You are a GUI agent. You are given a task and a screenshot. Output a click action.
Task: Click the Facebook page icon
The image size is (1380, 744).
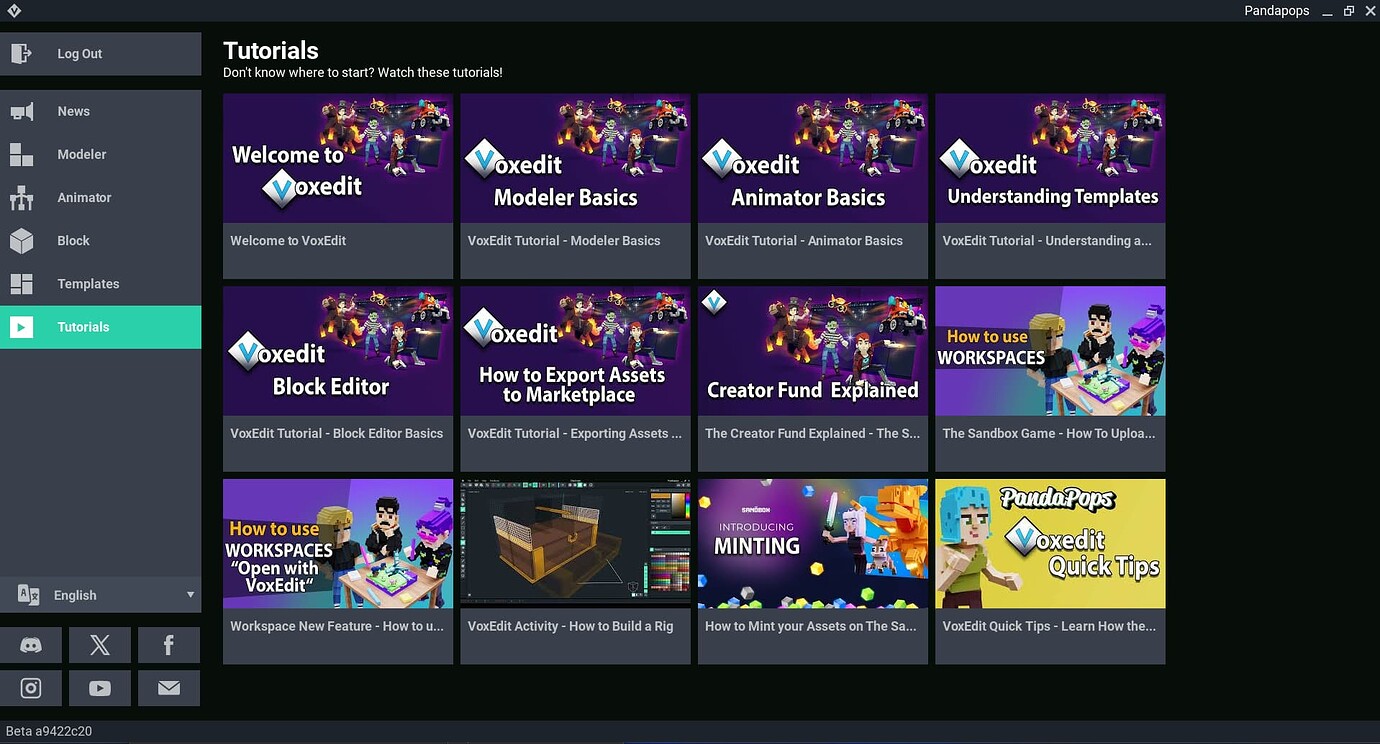coord(168,645)
